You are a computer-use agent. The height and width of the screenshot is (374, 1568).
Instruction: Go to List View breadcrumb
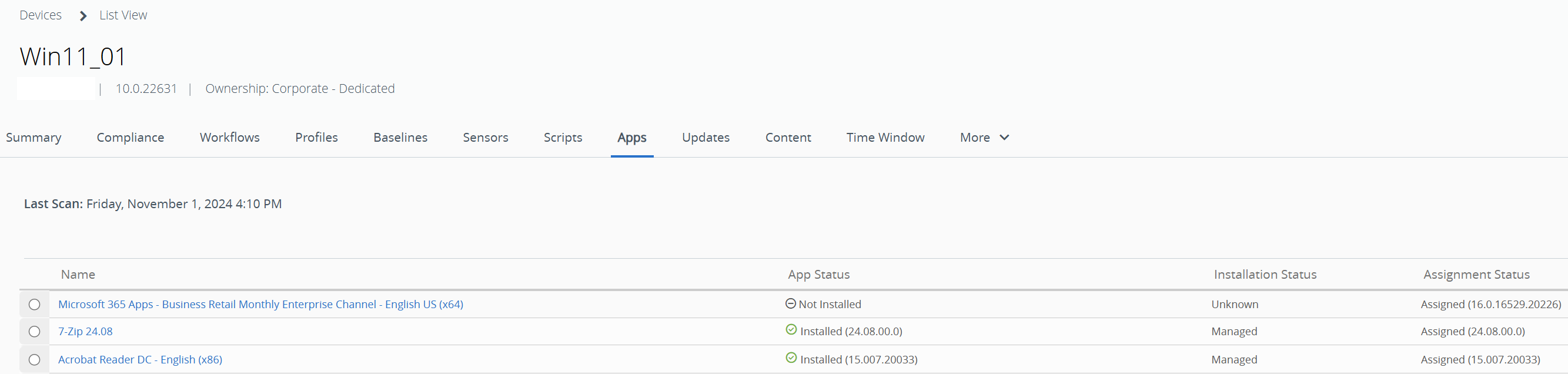click(123, 15)
